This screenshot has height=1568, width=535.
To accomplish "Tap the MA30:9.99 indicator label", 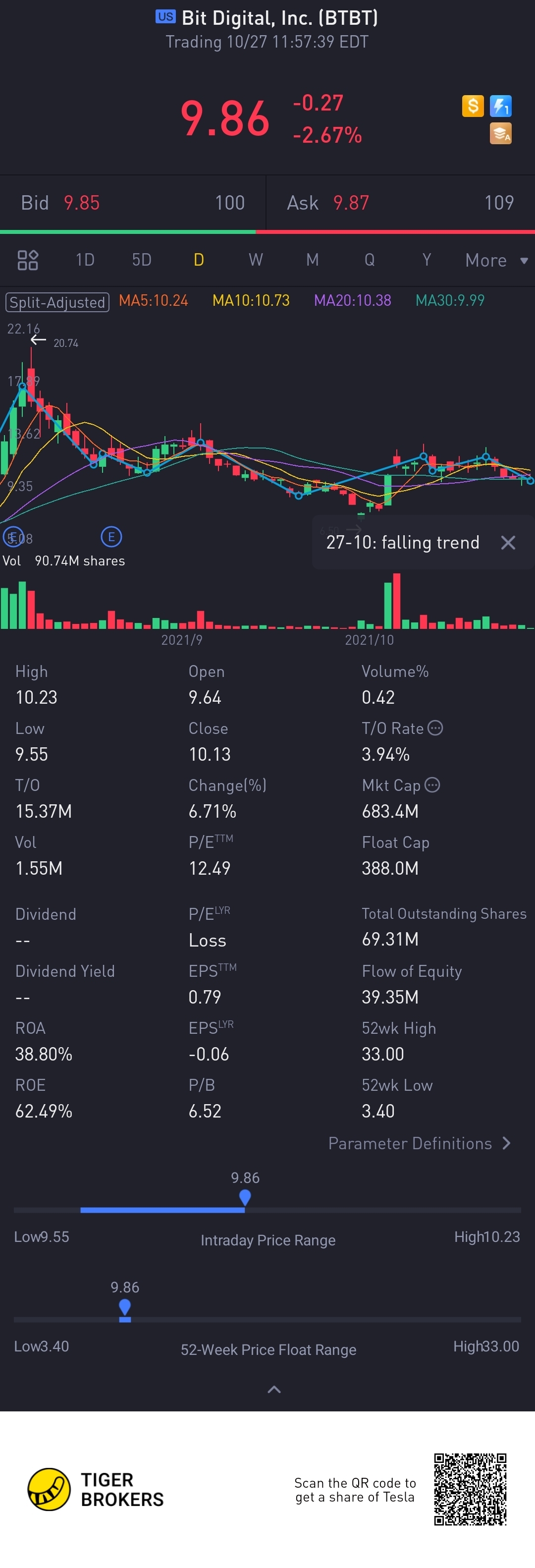I will (450, 300).
